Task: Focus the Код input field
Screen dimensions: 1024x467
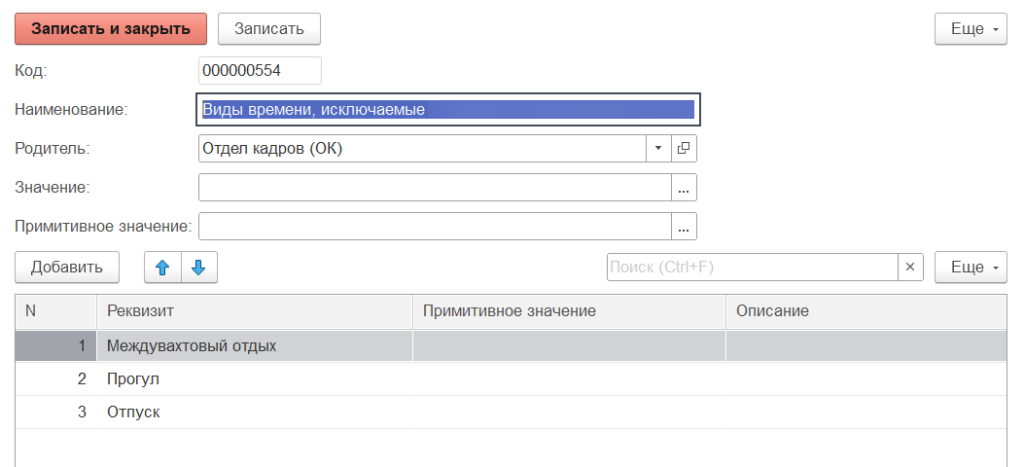Action: (260, 71)
